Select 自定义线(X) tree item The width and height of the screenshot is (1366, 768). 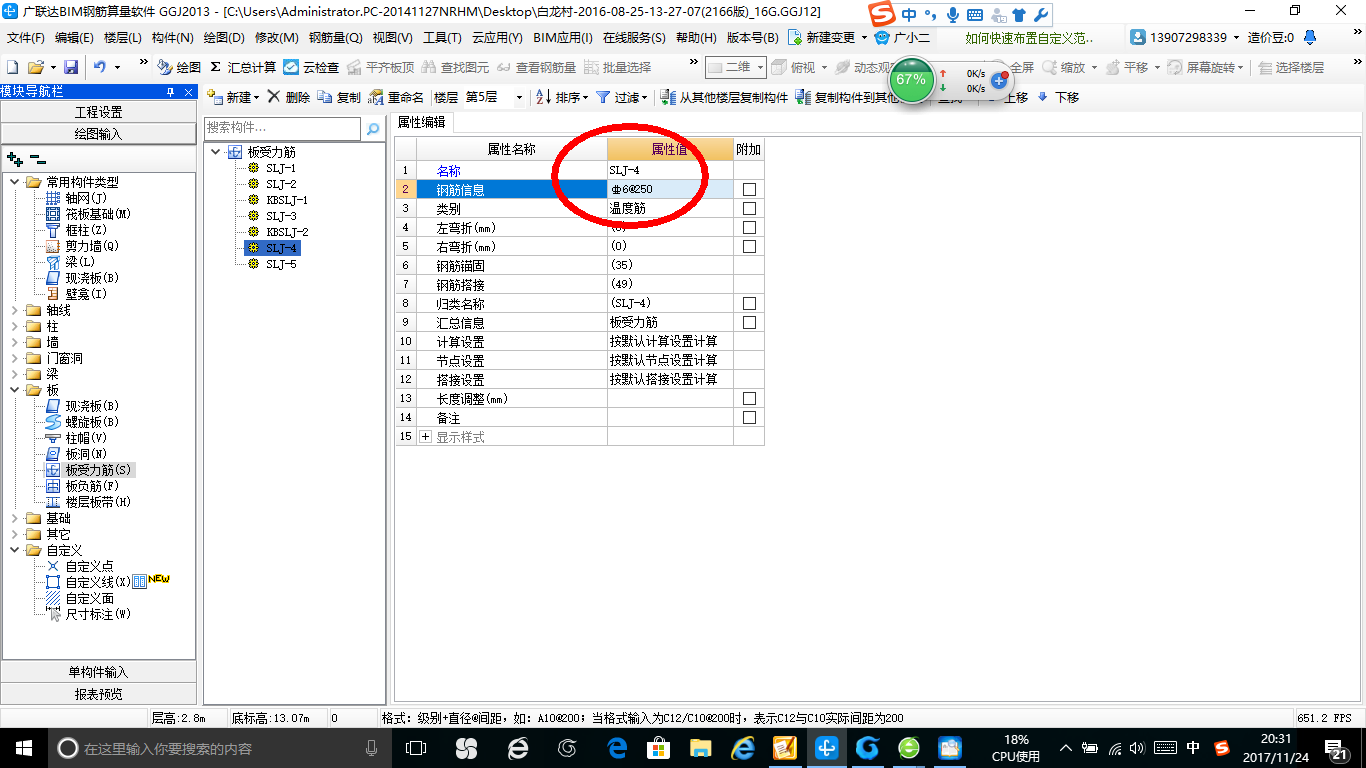[x=88, y=582]
